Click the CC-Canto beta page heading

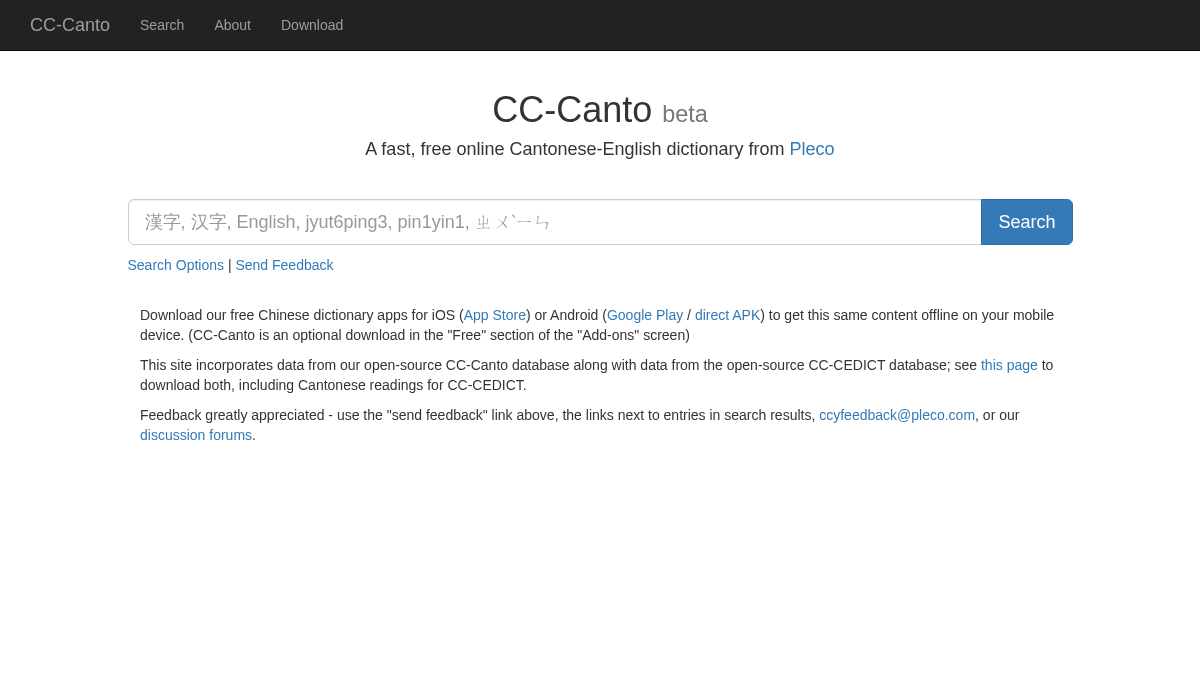(x=600, y=110)
